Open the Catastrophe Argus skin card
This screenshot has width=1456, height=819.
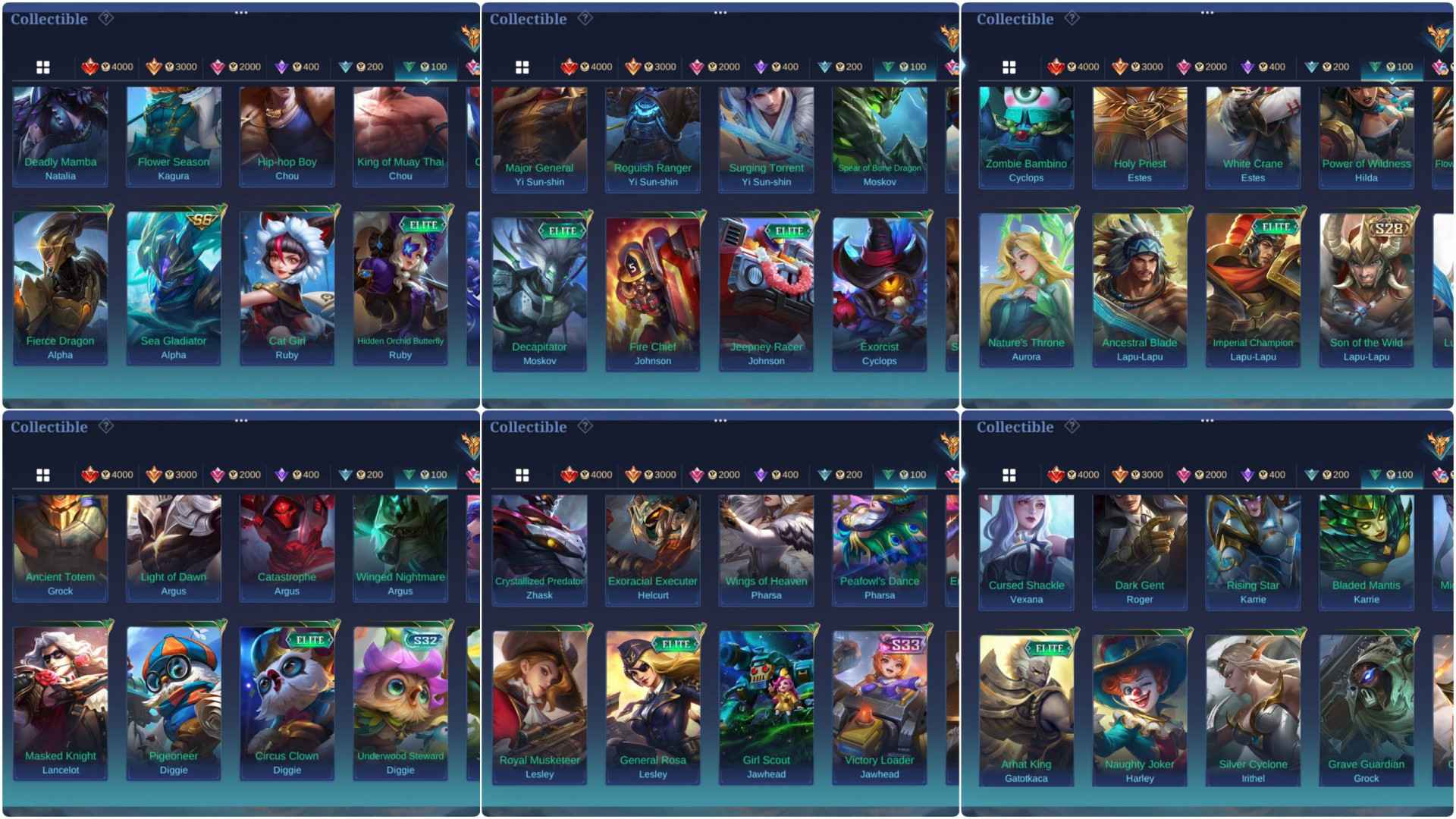tap(287, 548)
